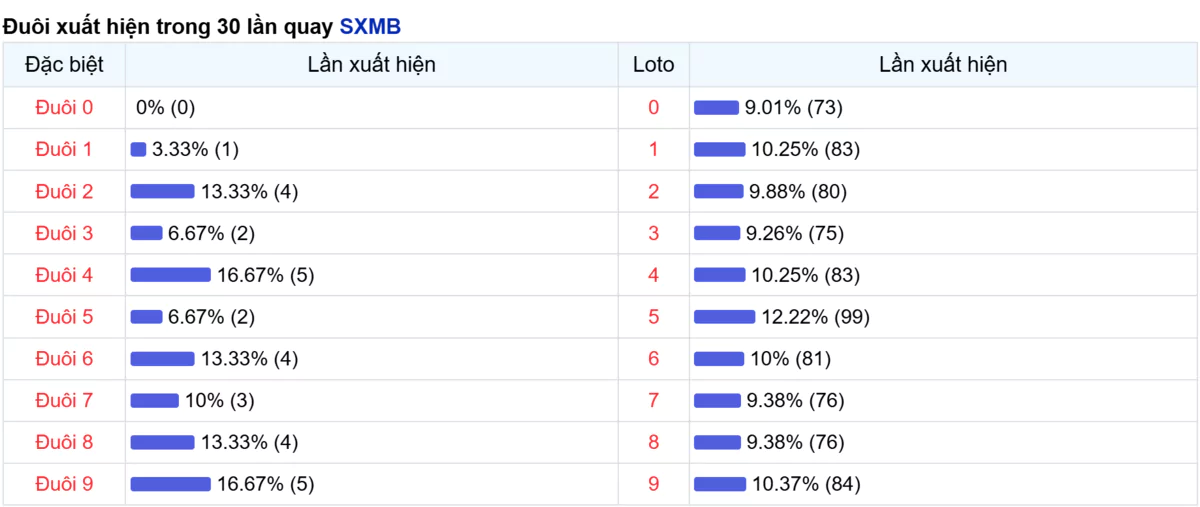Click the Đuôi 4 label
1200x507 pixels.
coord(64,275)
